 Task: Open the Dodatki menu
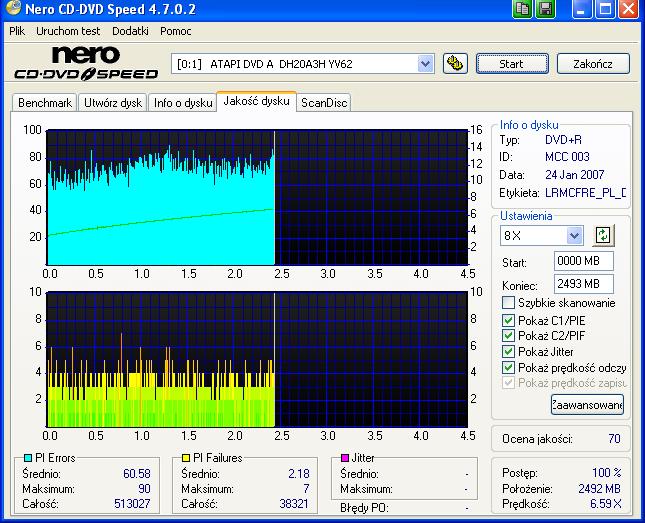coord(130,31)
